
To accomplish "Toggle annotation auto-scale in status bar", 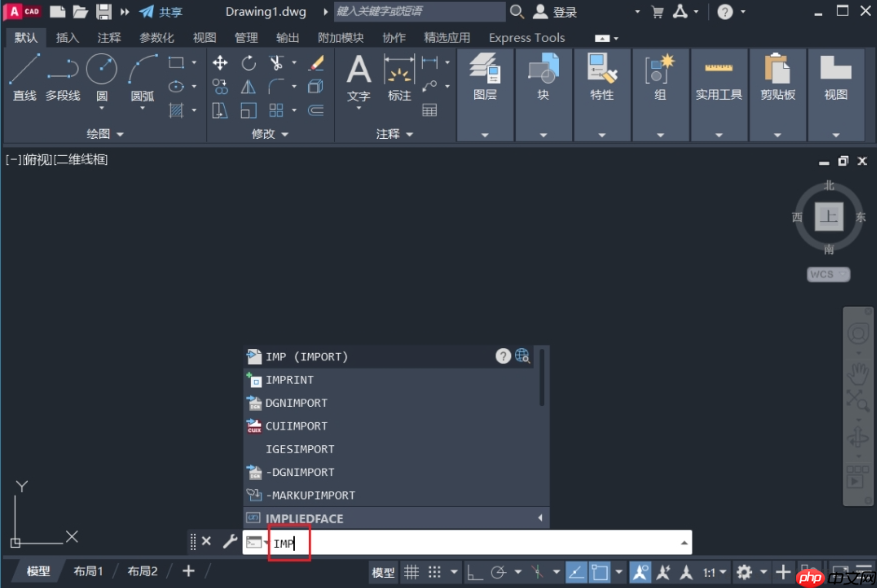I will click(663, 572).
